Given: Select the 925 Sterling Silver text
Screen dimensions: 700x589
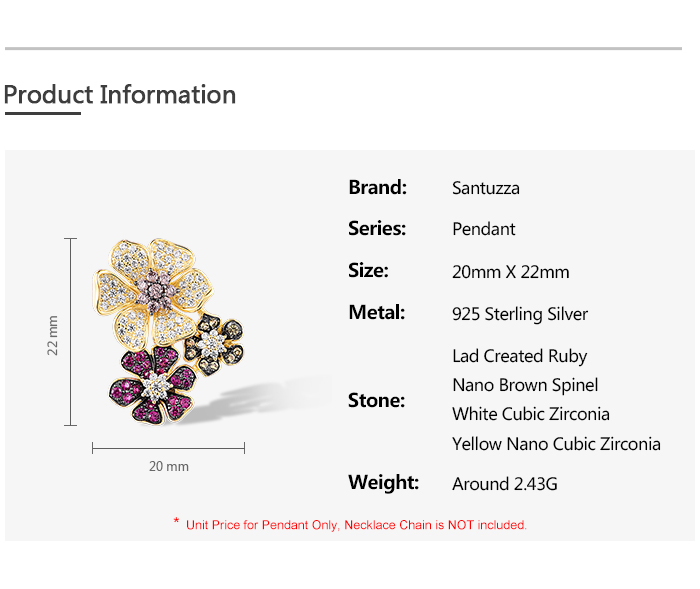Looking at the screenshot, I should coord(520,314).
